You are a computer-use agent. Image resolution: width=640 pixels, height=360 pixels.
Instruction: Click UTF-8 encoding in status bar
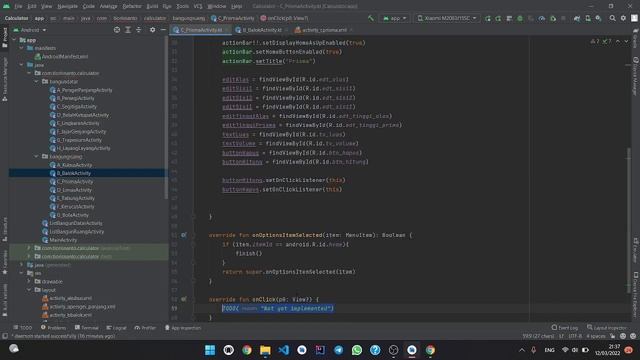click(575, 336)
